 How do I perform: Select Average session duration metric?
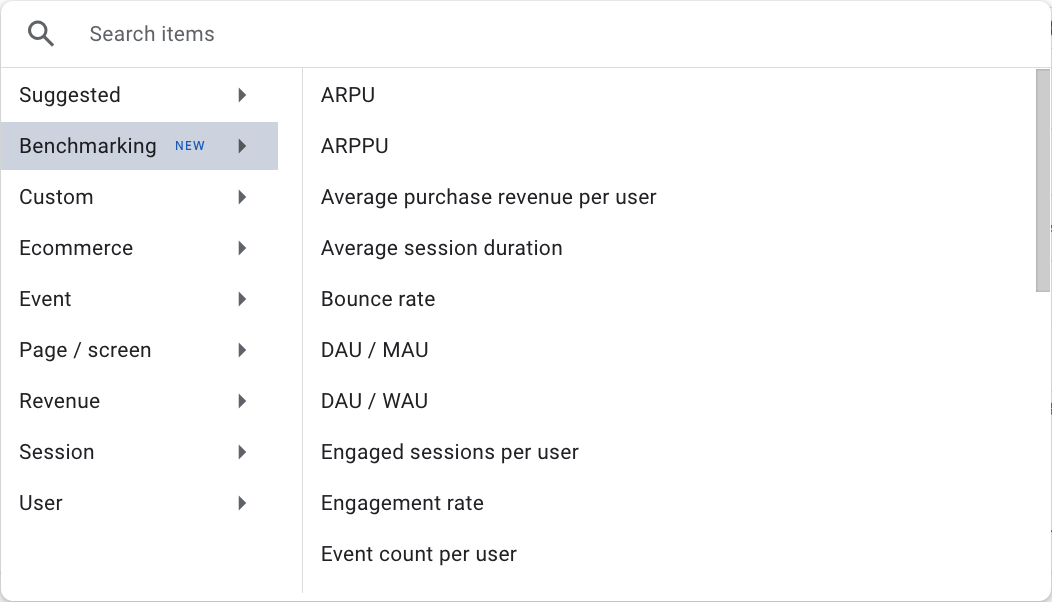click(x=441, y=248)
